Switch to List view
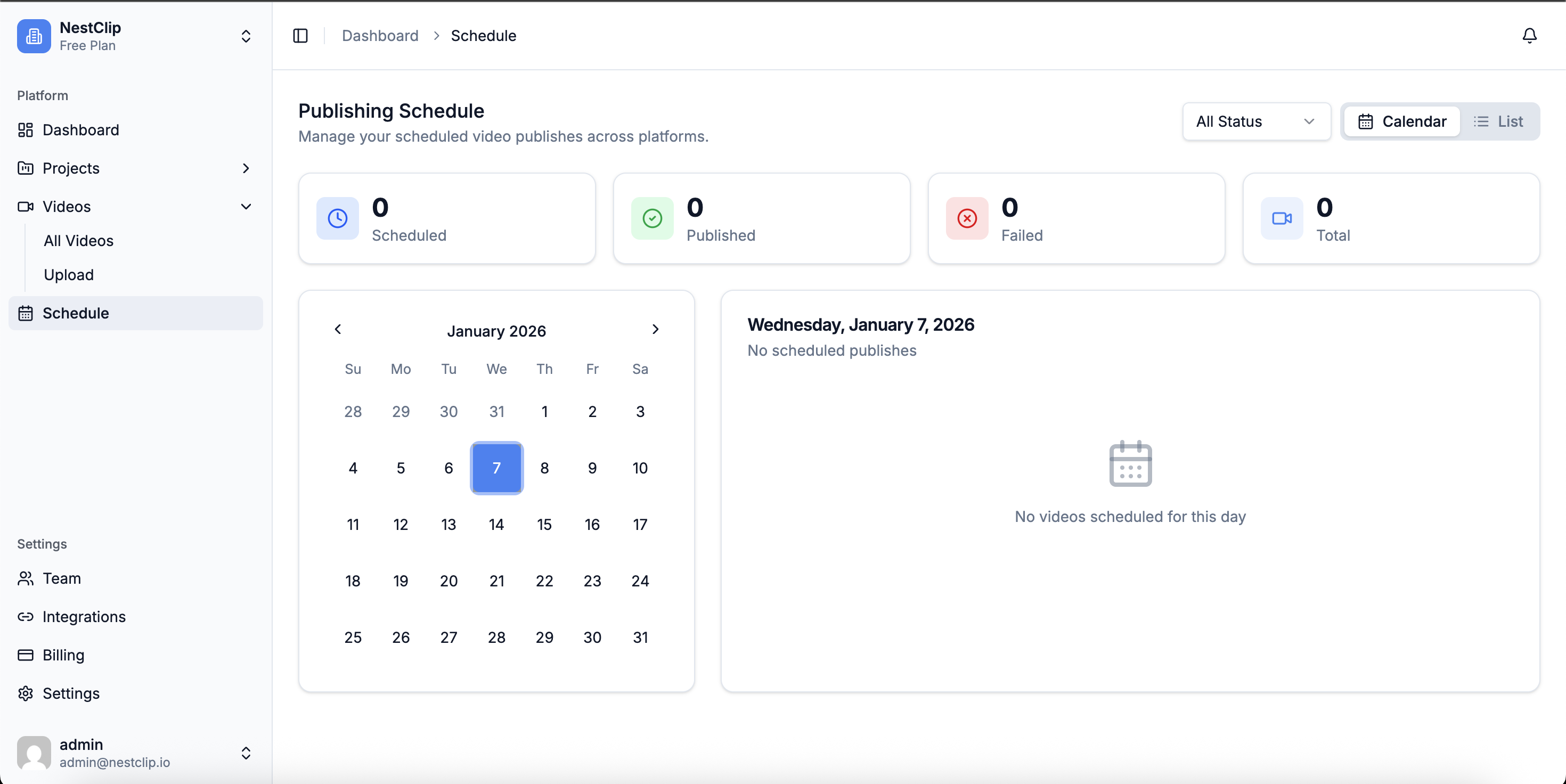 coord(1498,121)
